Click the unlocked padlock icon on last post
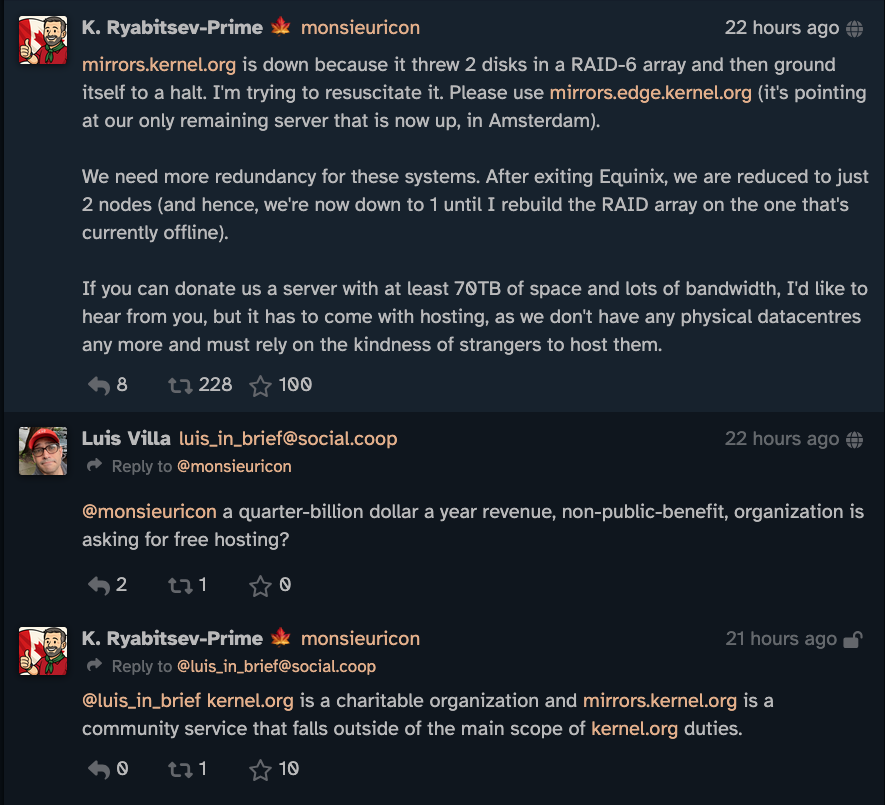Viewport: 885px width, 805px height. tap(853, 639)
